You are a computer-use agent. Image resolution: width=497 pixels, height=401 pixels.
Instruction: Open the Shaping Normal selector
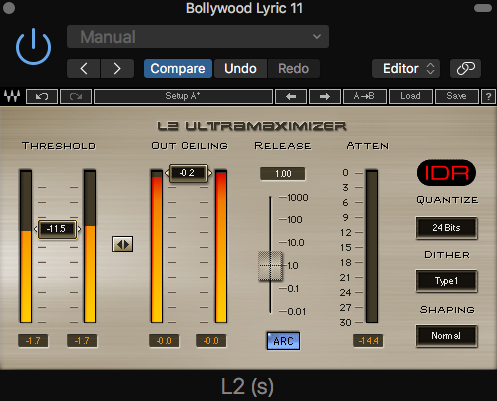(446, 336)
